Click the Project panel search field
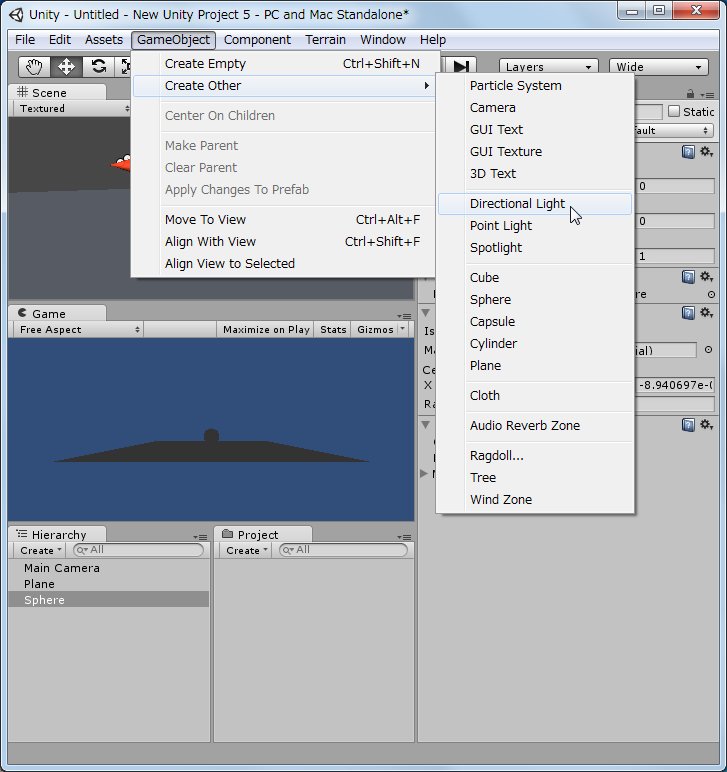 [347, 550]
